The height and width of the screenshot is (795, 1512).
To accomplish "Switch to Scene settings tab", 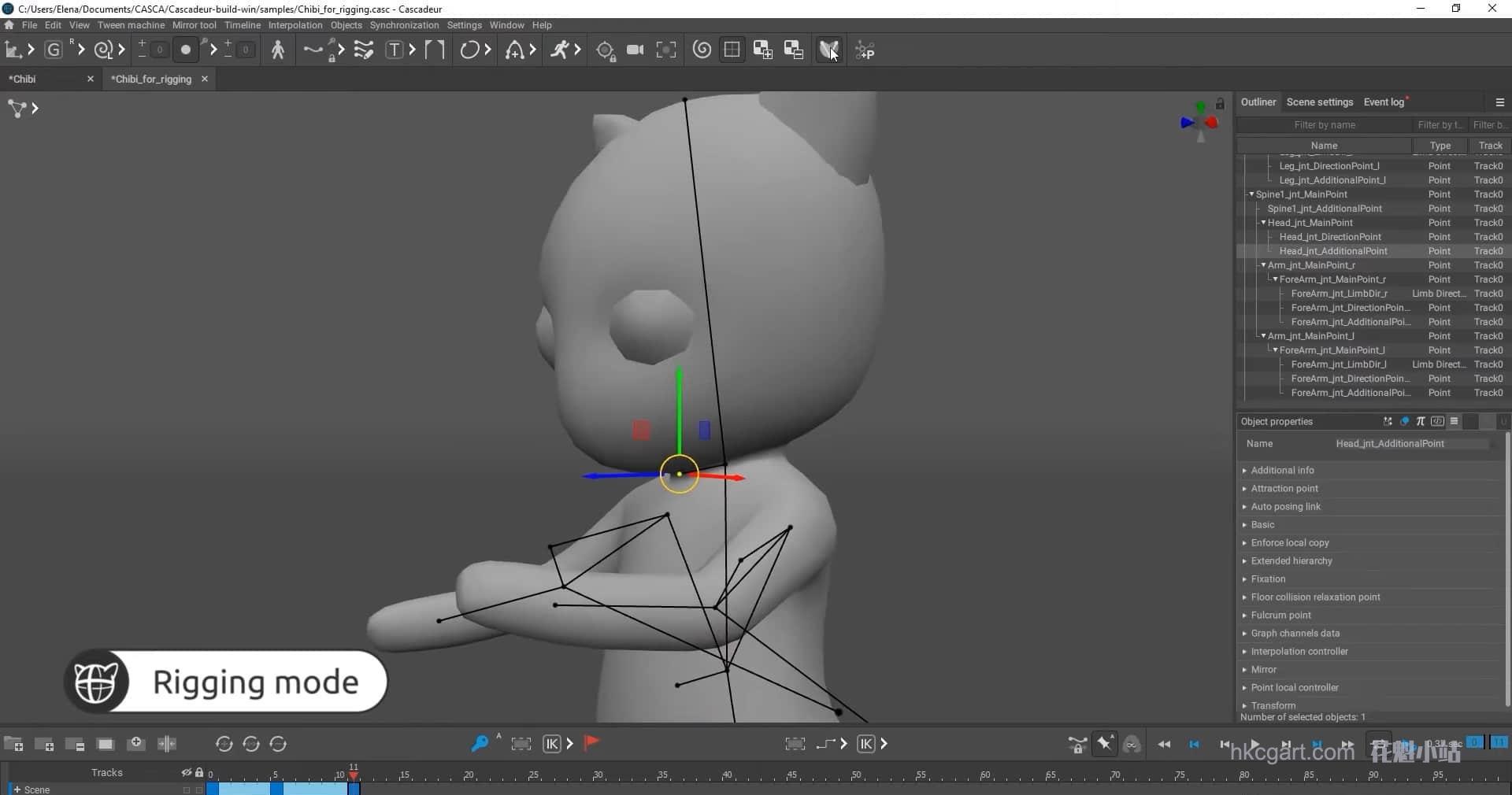I will 1320,102.
